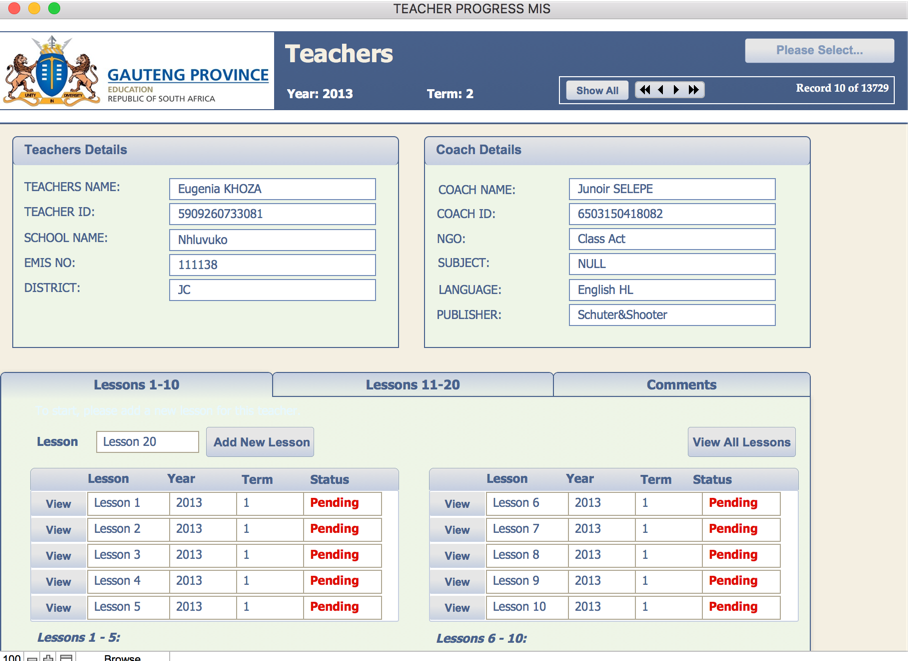Open the Lesson 20 selection field
This screenshot has width=909, height=661.
(x=148, y=442)
